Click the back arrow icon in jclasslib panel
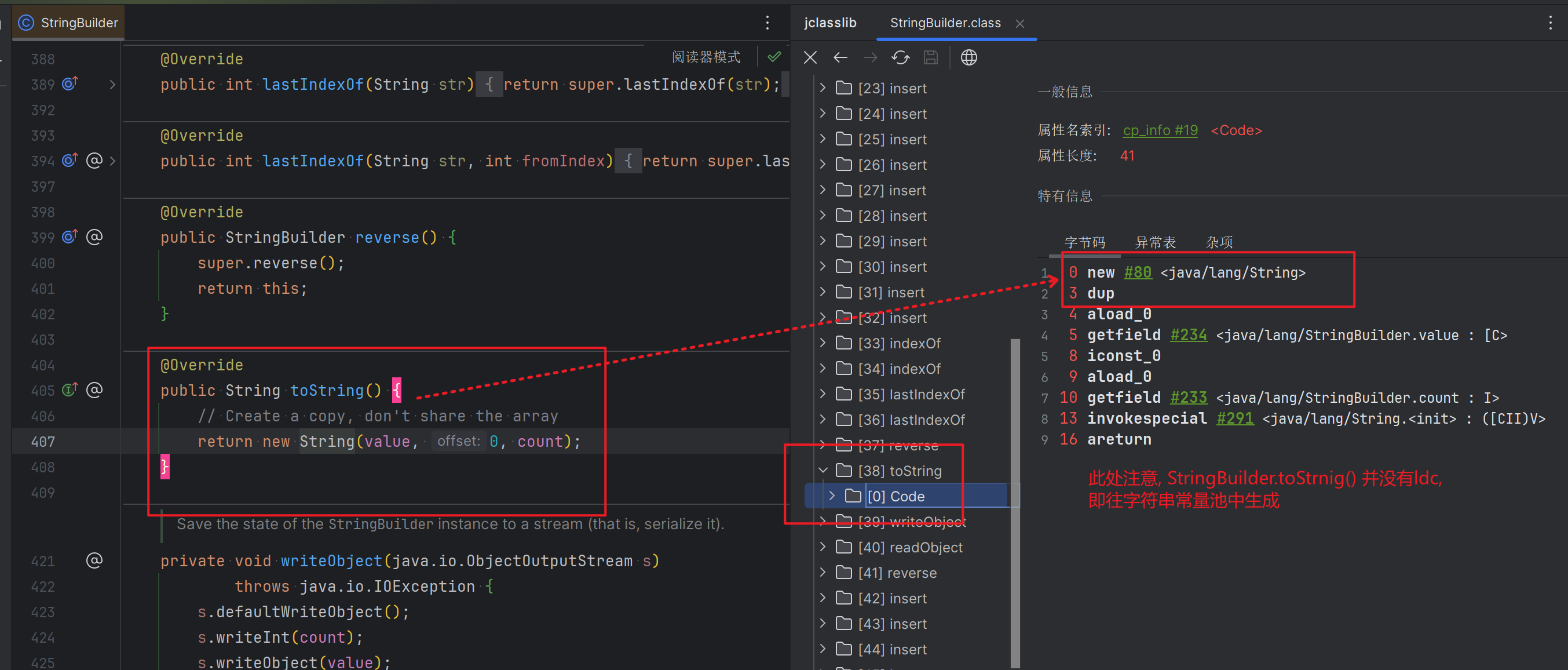 pyautogui.click(x=840, y=57)
